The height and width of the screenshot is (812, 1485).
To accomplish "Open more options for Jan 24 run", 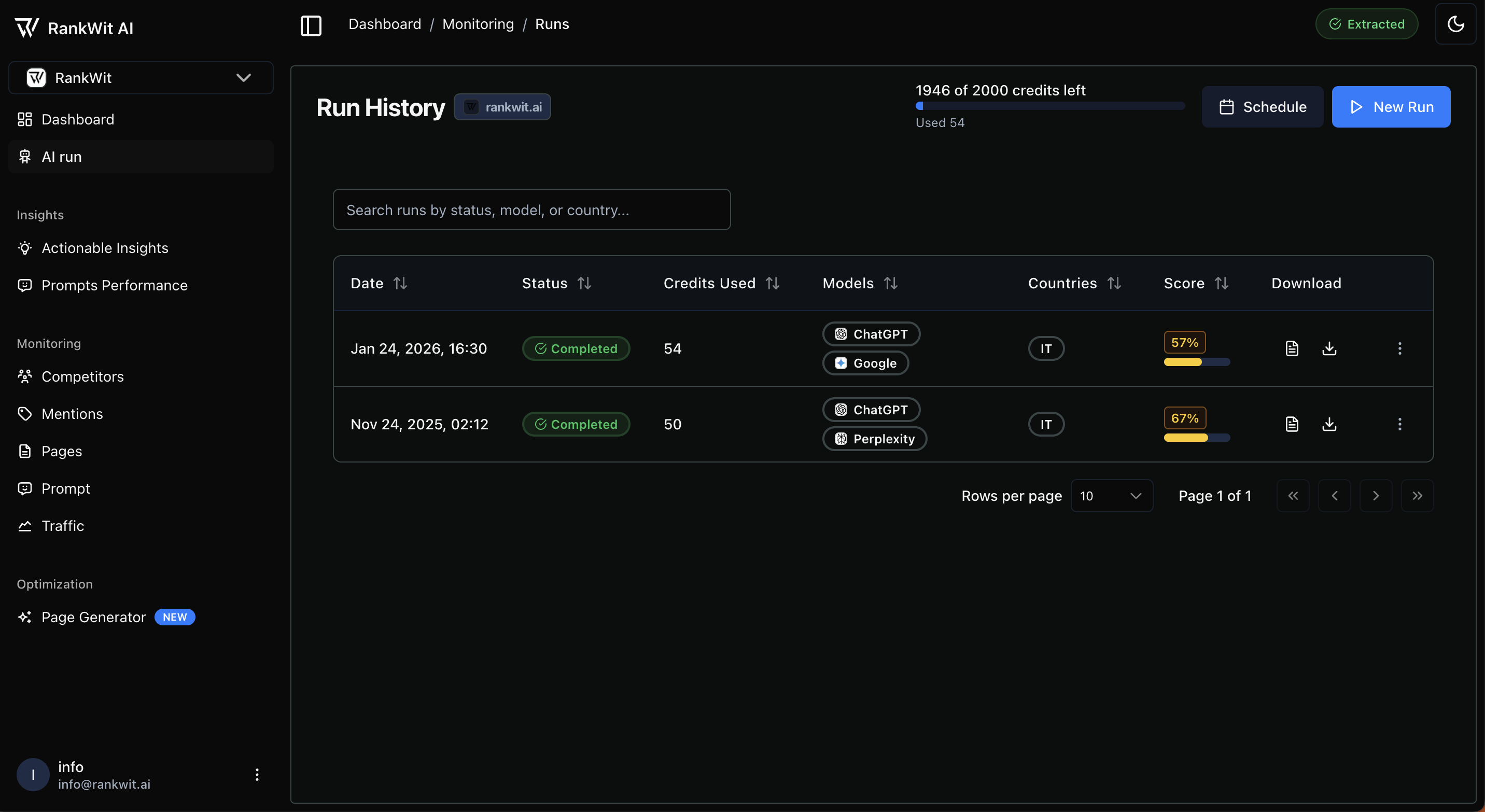I will (x=1399, y=348).
